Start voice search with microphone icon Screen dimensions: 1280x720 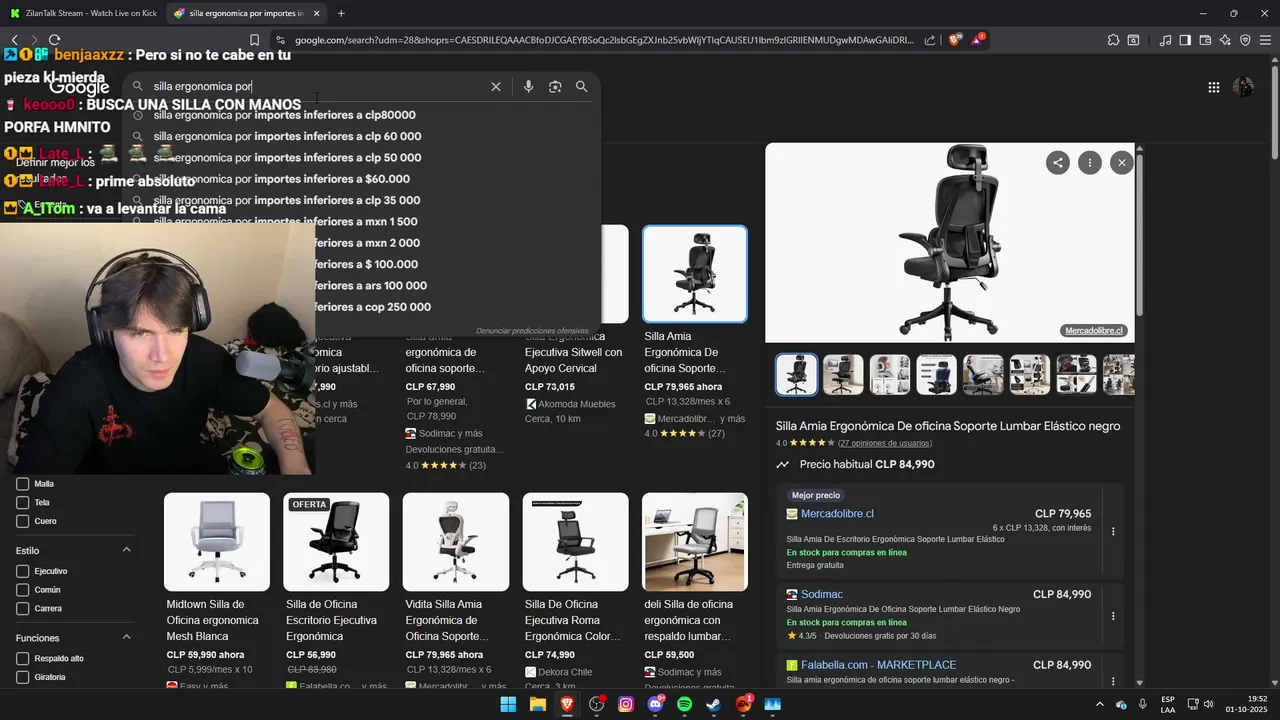(x=528, y=87)
